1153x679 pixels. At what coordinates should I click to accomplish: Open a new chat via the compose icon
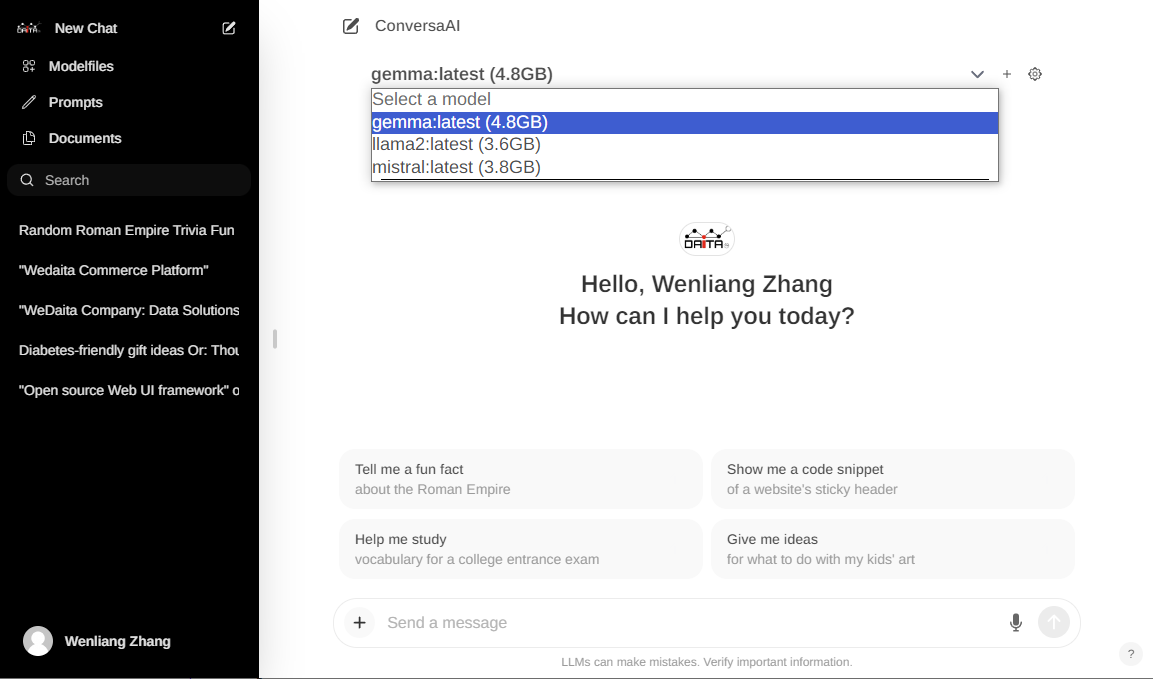tap(228, 28)
